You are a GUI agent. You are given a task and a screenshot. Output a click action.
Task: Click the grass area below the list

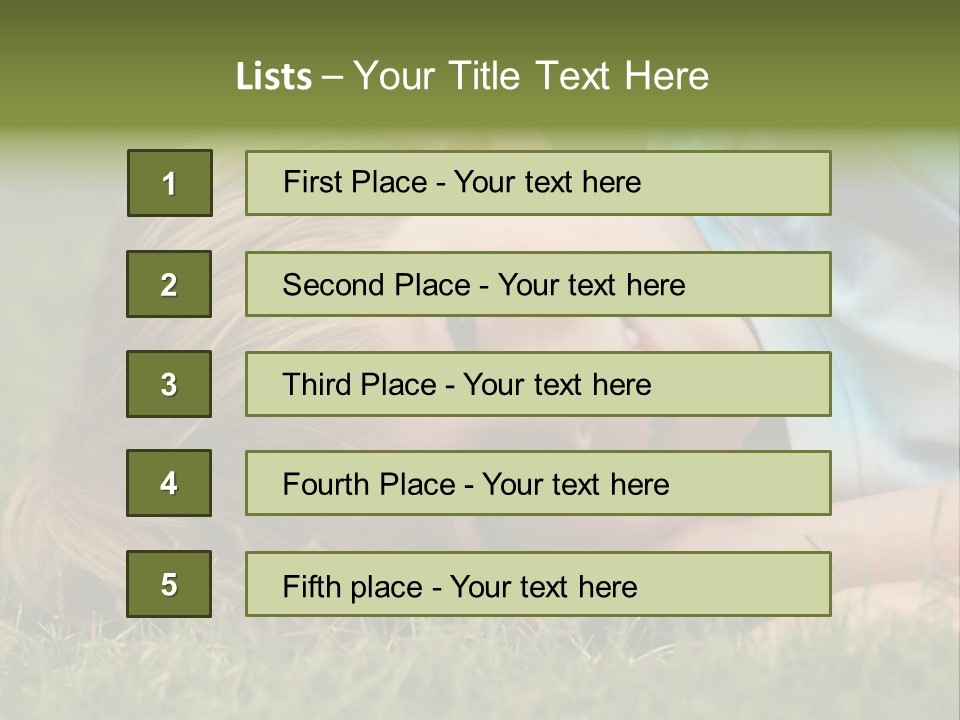pos(480,670)
